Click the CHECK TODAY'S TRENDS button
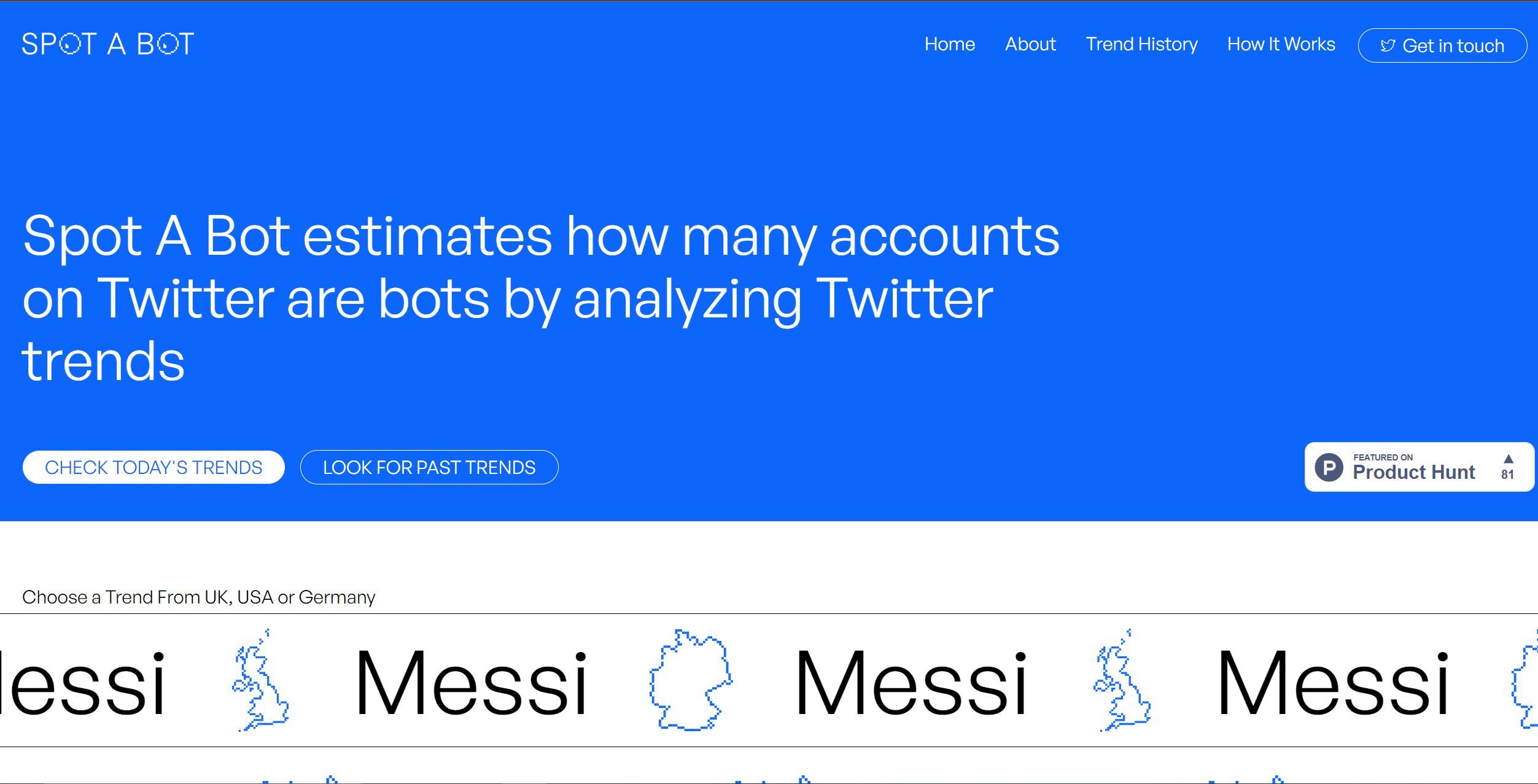This screenshot has height=784, width=1538. coord(153,467)
